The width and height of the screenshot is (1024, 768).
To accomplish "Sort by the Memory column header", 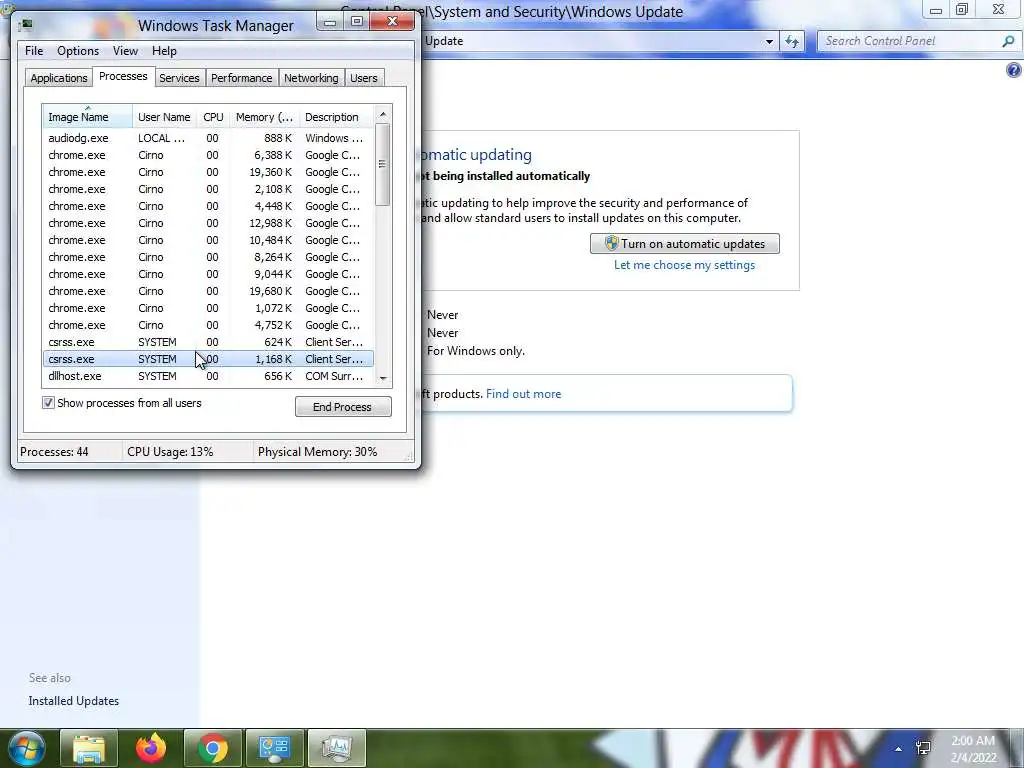I will coord(264,117).
